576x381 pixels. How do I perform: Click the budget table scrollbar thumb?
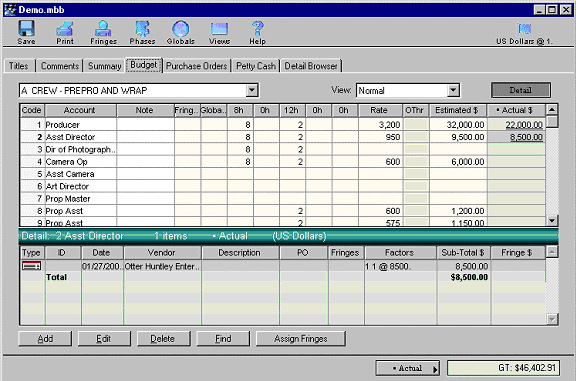pos(552,121)
